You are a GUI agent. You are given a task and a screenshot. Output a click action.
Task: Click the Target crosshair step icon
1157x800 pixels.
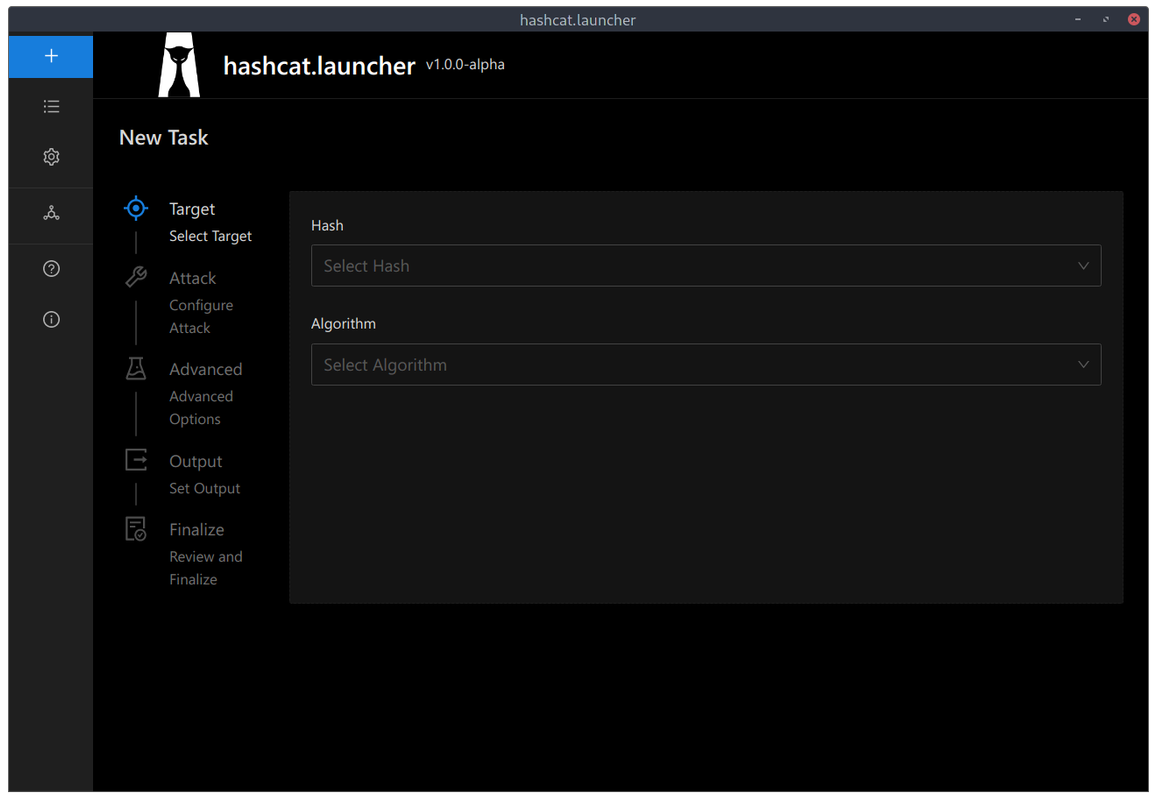pos(136,209)
